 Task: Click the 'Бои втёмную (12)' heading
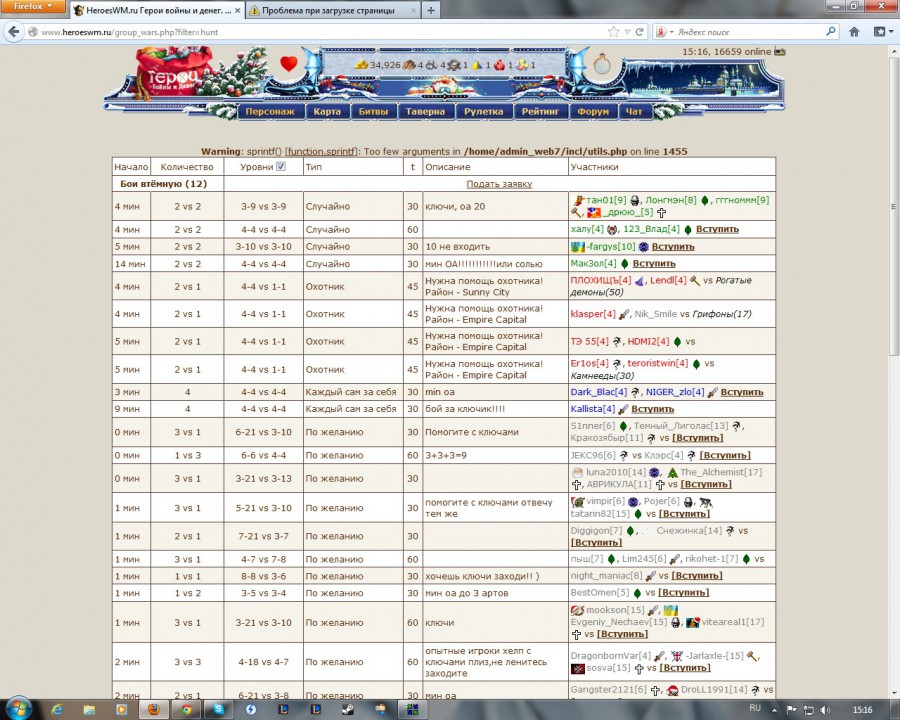pos(164,184)
